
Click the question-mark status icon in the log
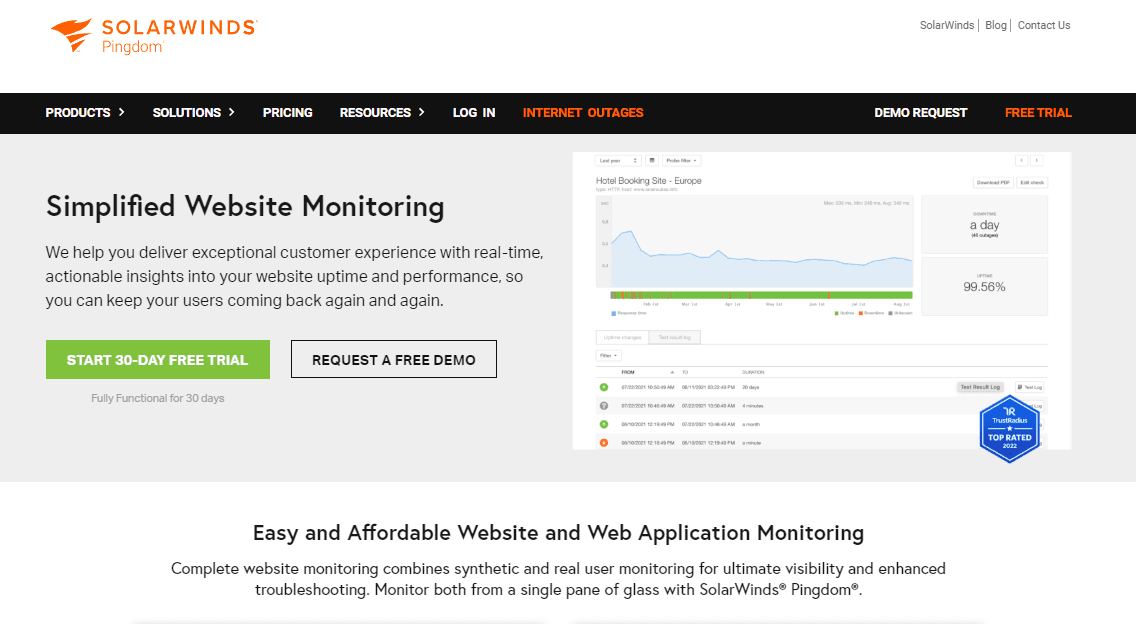click(x=606, y=405)
